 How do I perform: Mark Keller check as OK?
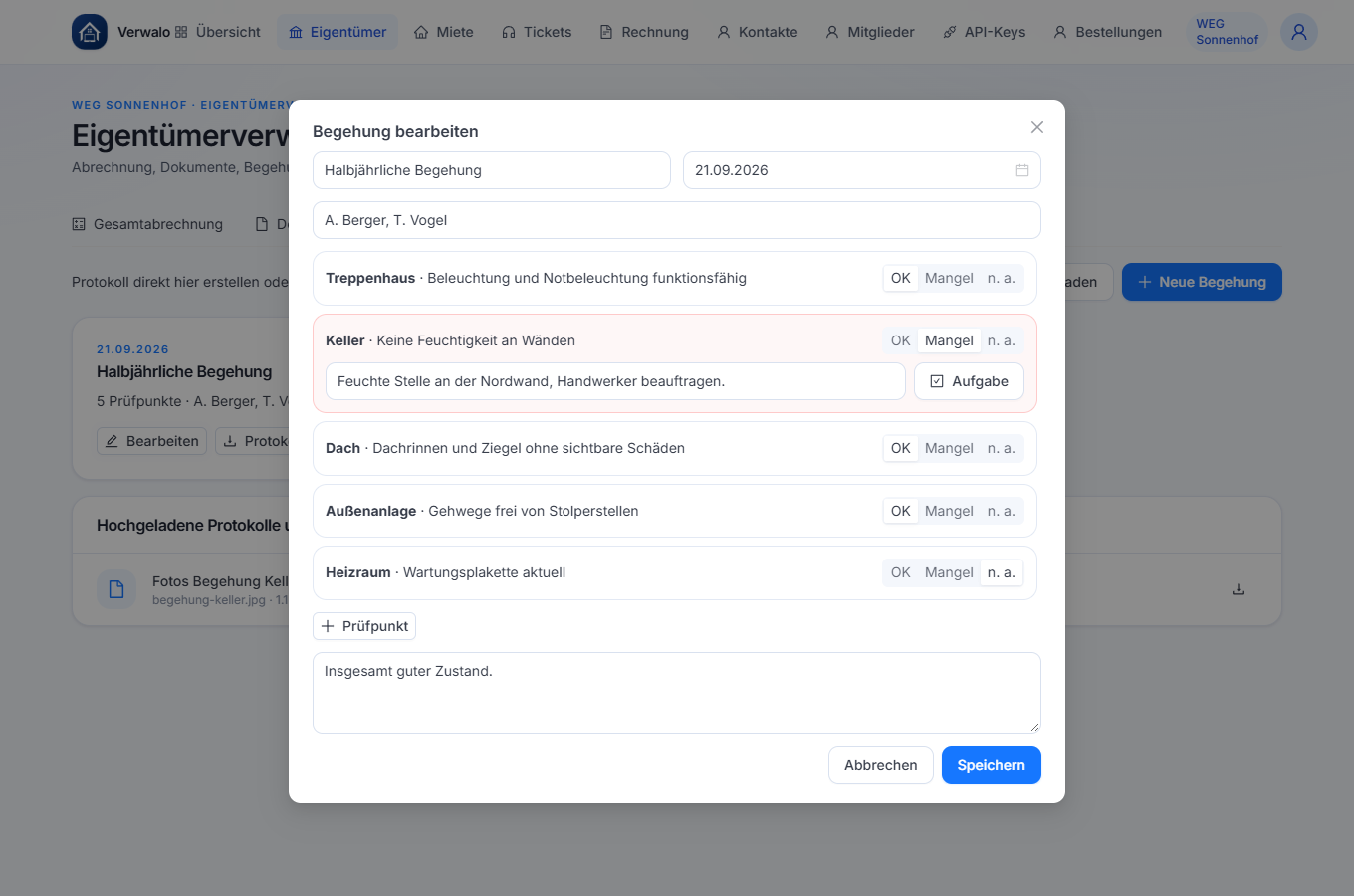click(x=900, y=340)
